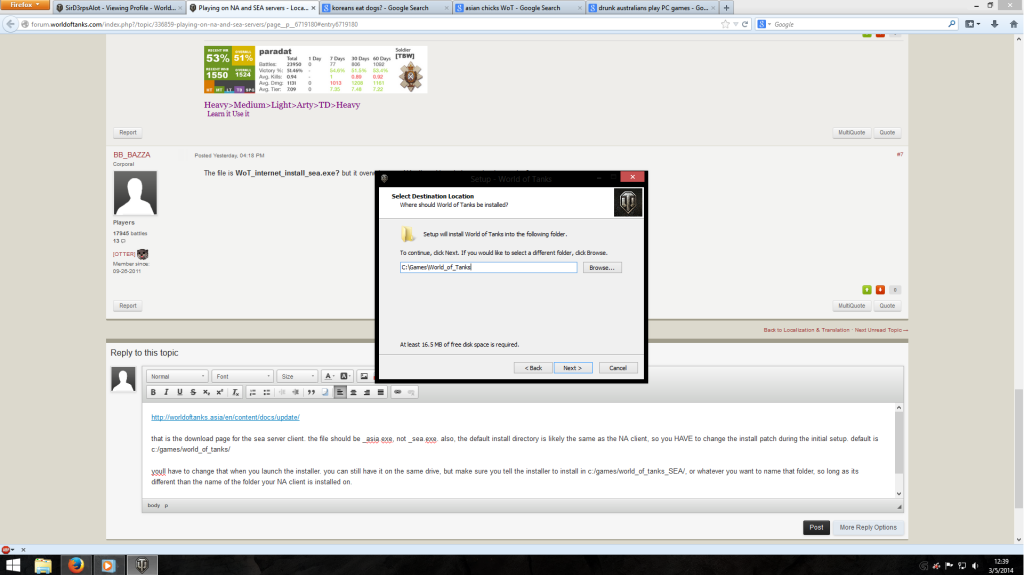Insert a numbered list
This screenshot has height=575, width=1024.
[253, 392]
